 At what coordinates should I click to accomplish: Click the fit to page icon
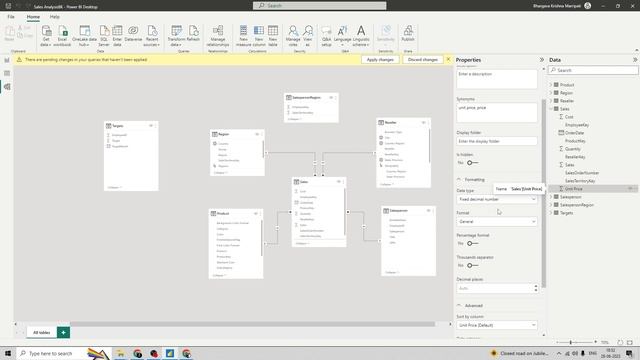pyautogui.click(x=630, y=342)
